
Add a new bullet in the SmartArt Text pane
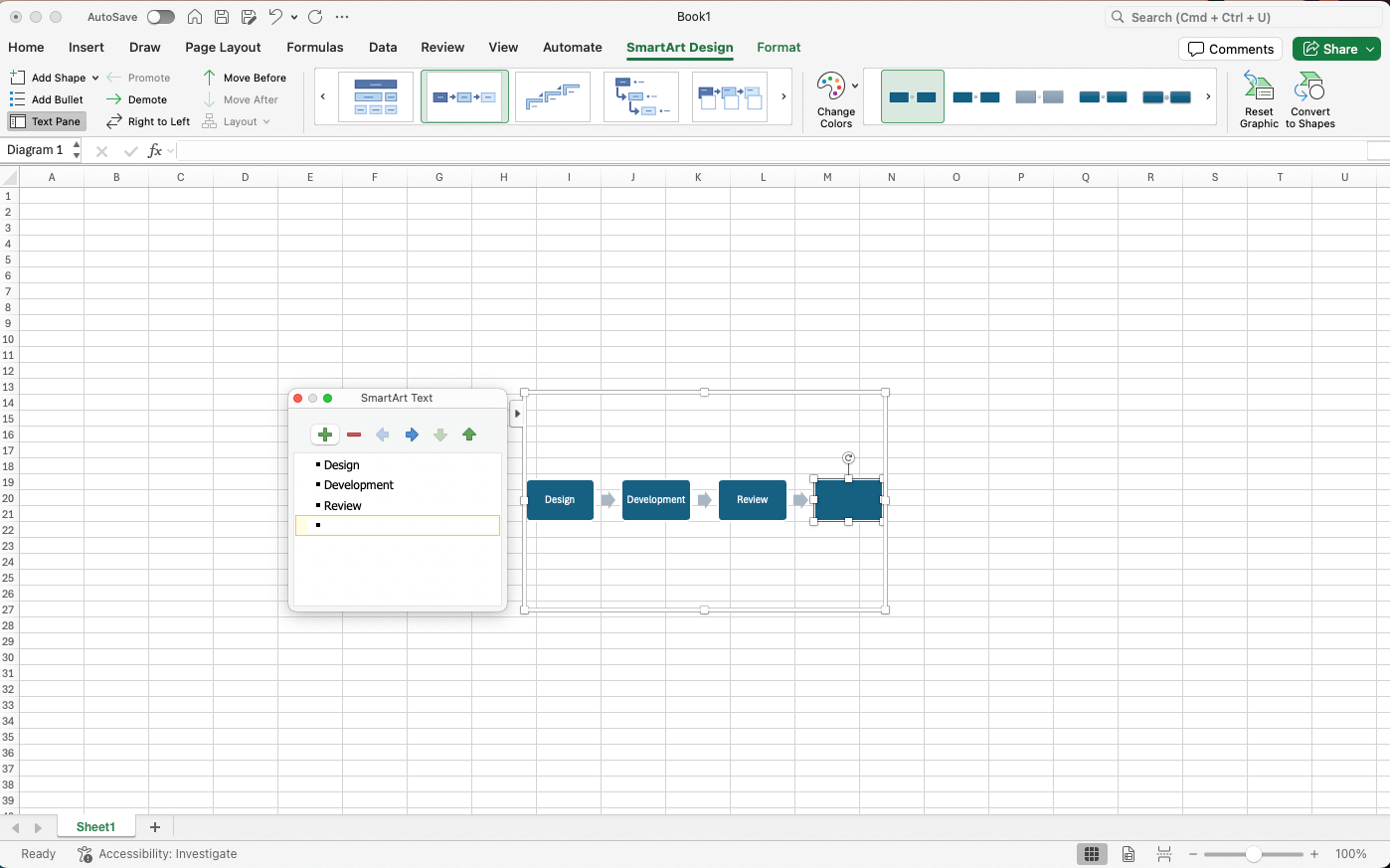pyautogui.click(x=324, y=434)
